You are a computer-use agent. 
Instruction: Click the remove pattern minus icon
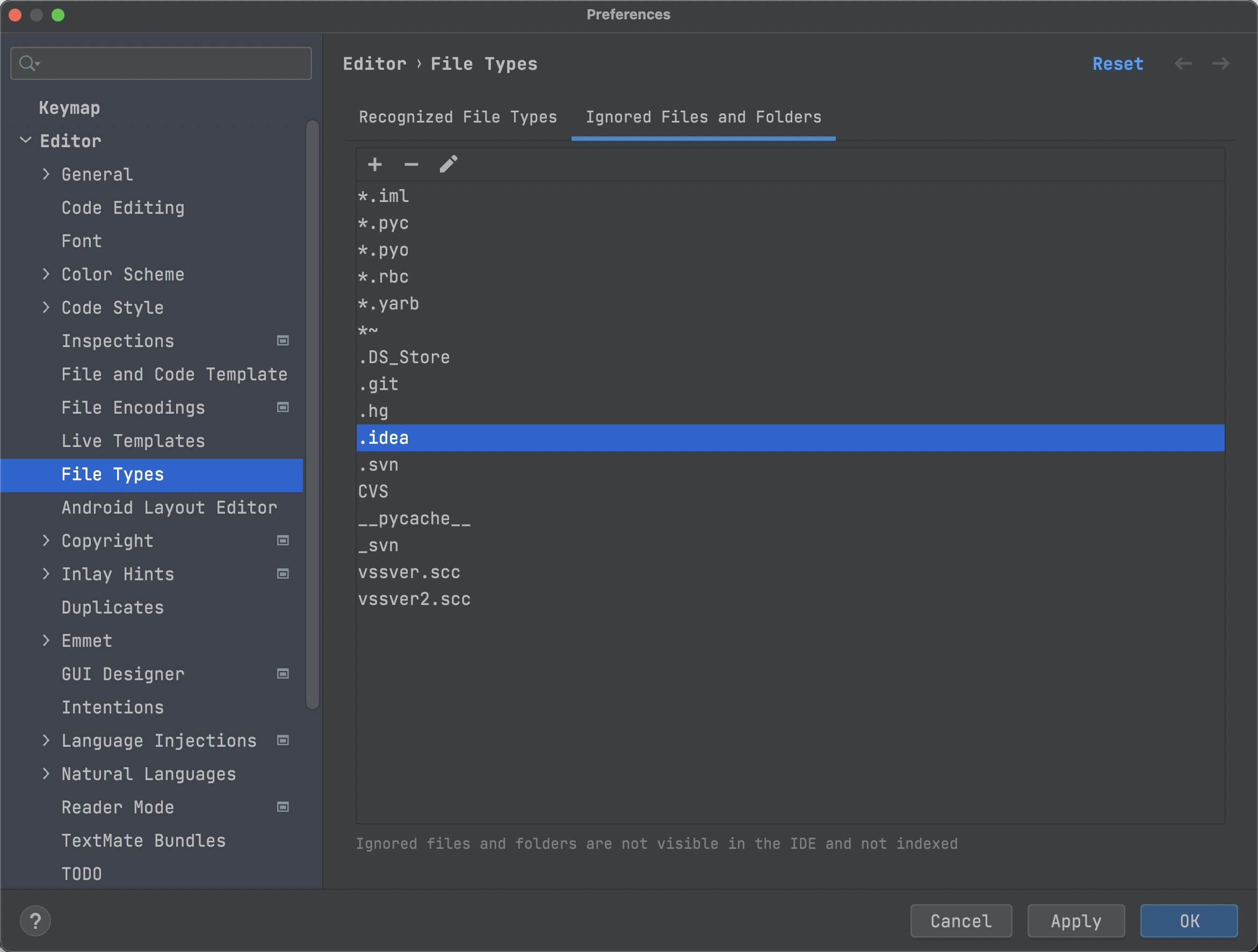click(x=411, y=165)
